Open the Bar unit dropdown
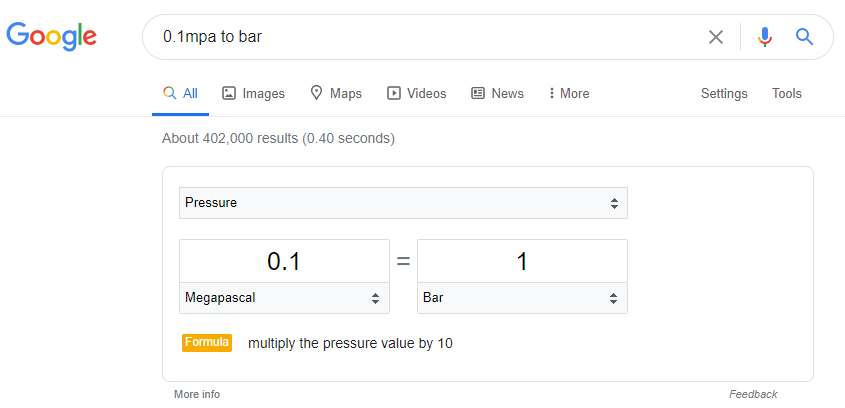 pos(522,298)
